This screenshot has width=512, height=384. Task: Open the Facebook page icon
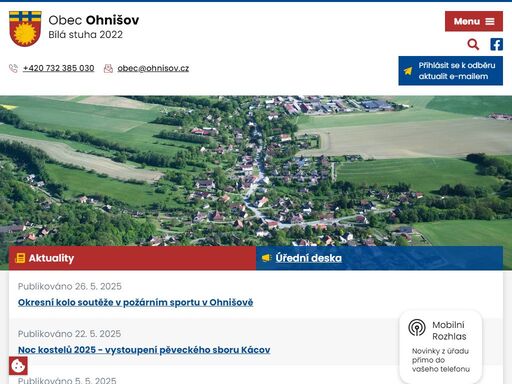[x=496, y=44]
